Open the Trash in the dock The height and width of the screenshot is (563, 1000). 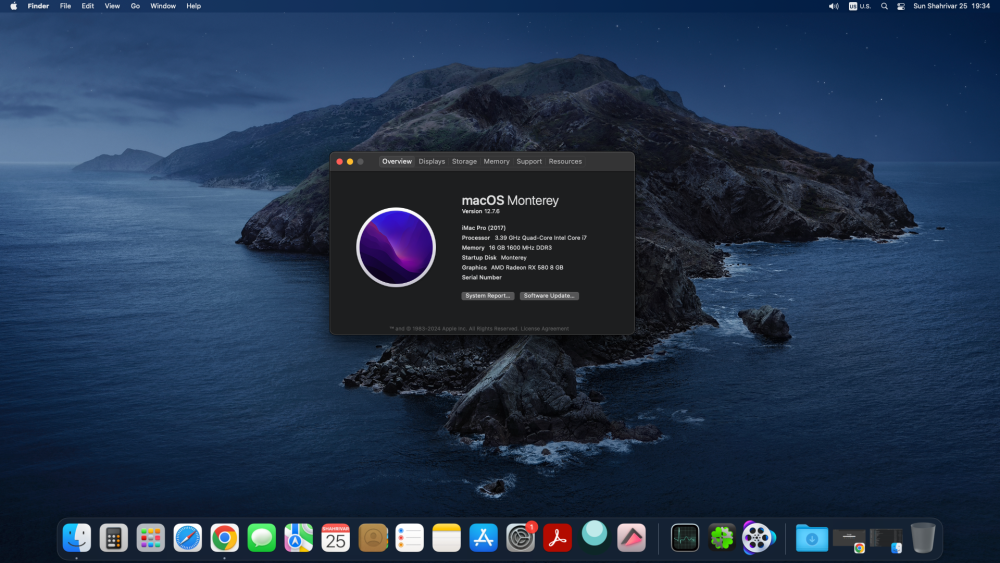tap(922, 537)
